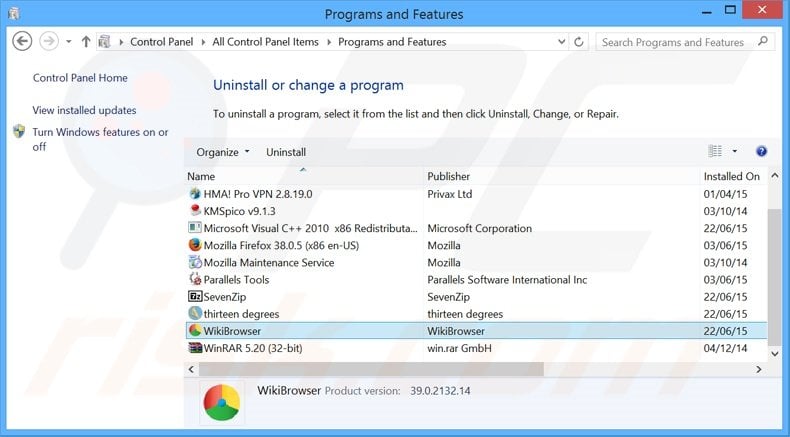Click the Microsoft Visual C++ icon
Image resolution: width=790 pixels, height=437 pixels.
click(x=195, y=228)
